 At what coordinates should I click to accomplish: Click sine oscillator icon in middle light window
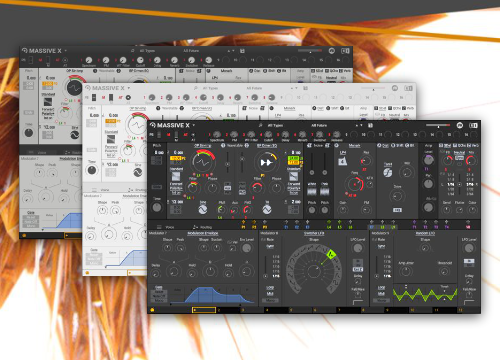coord(138,172)
